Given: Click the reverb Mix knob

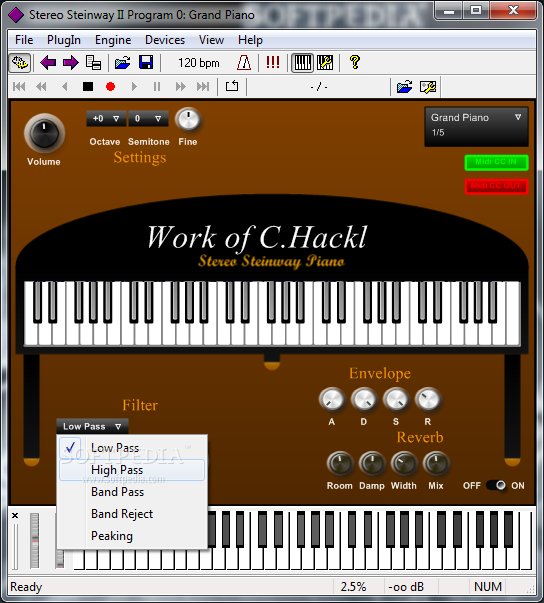Looking at the screenshot, I should (436, 463).
